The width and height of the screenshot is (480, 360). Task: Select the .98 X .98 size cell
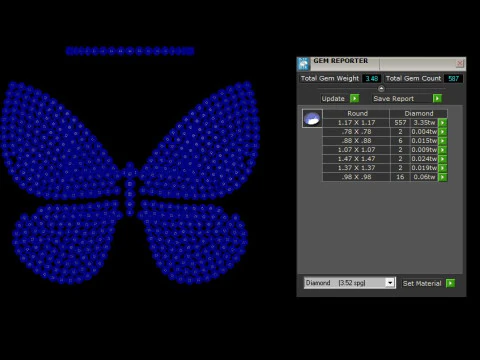coord(356,177)
